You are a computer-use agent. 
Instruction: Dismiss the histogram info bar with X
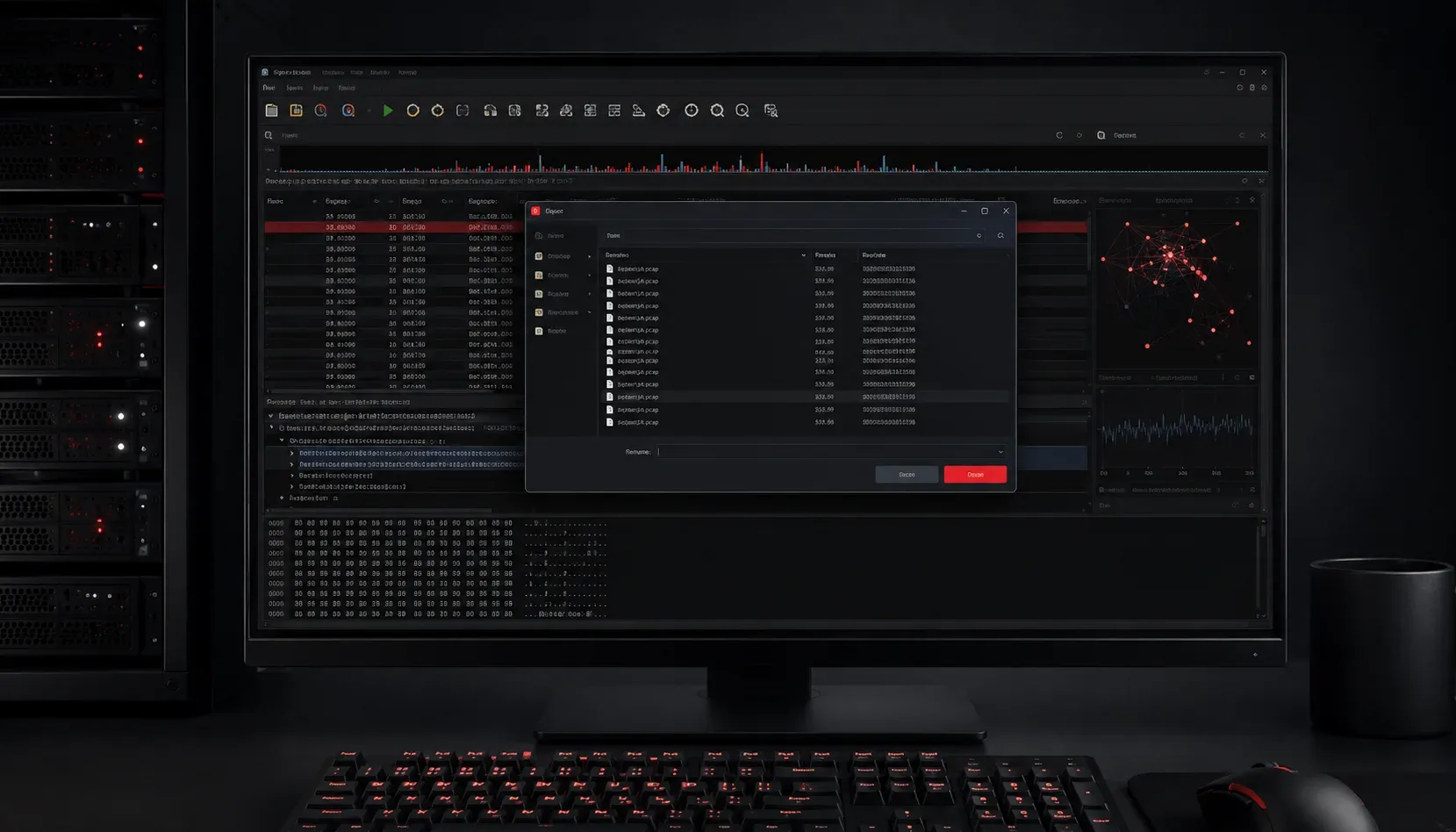click(1261, 181)
